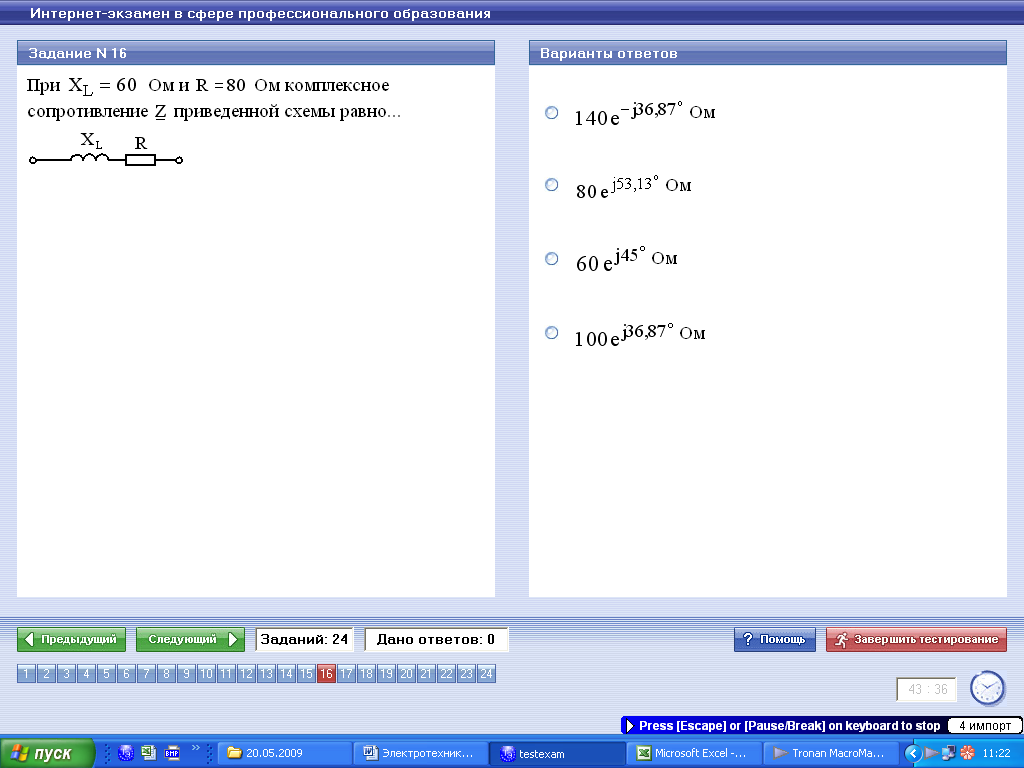
Task: Go to previous question with Предыдущий
Action: (x=71, y=639)
